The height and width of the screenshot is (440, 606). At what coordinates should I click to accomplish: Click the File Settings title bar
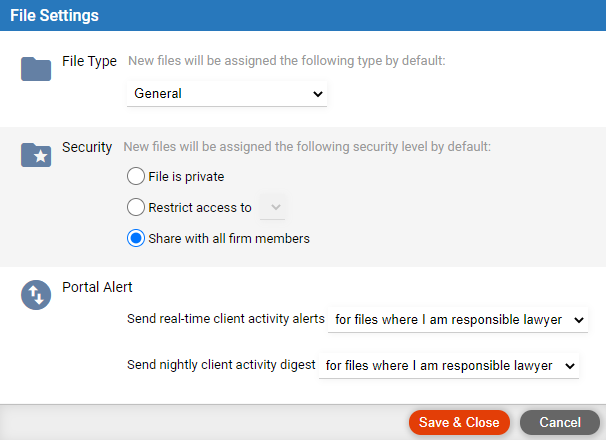tap(303, 15)
